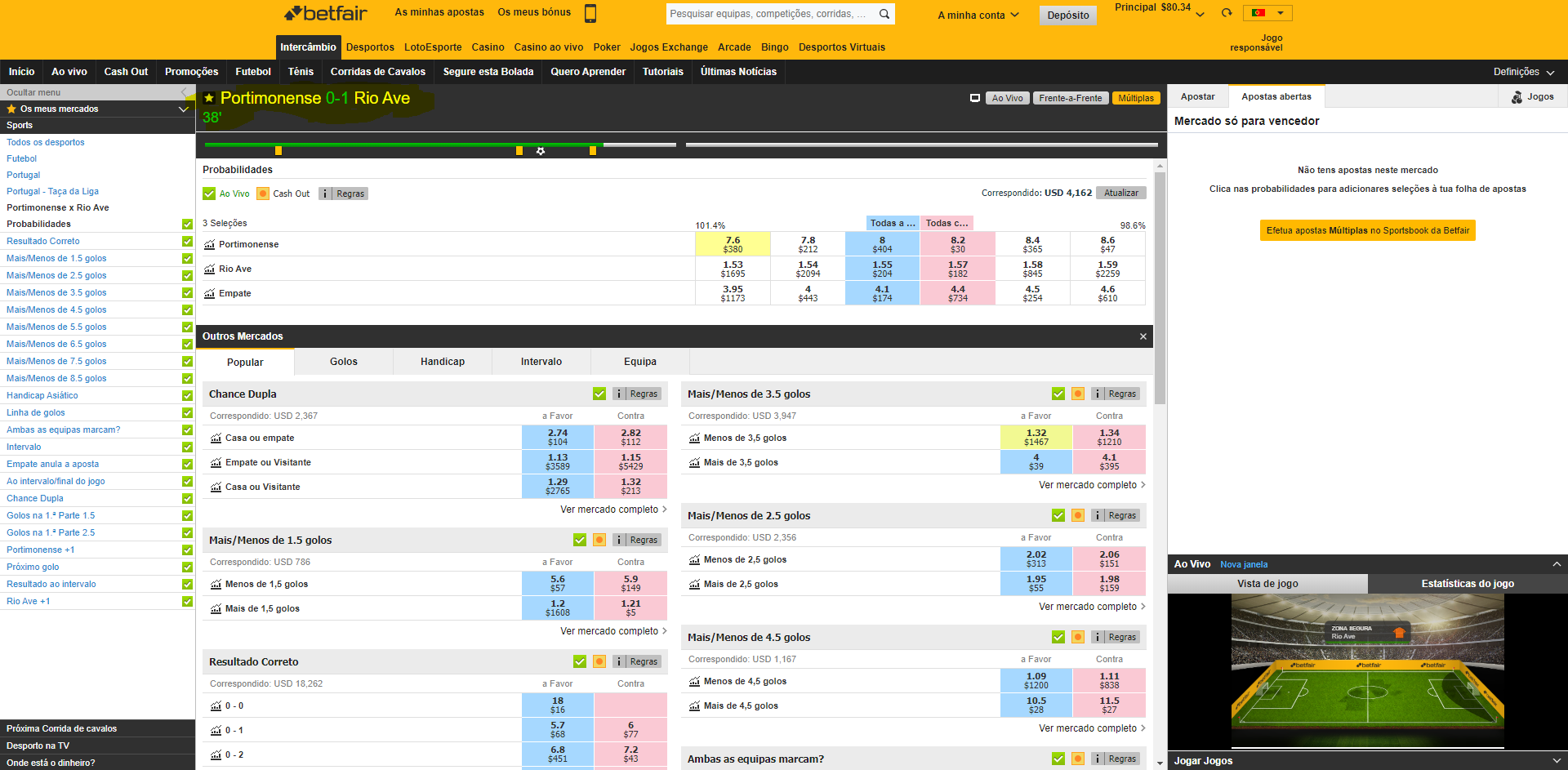
Task: Expand the Principal balance dropdown
Action: pos(1200,14)
